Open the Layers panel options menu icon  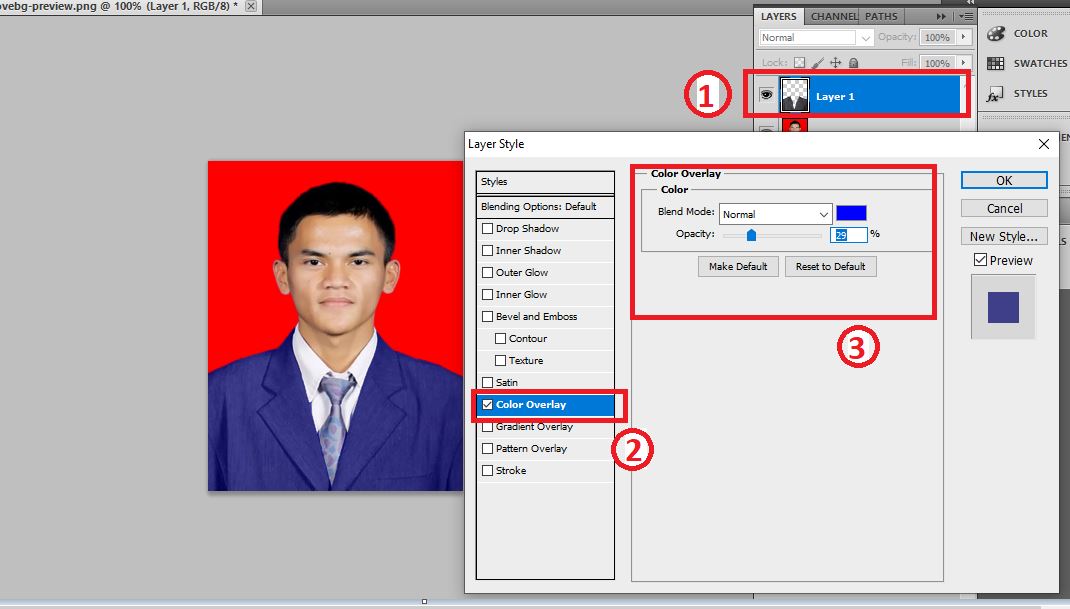tap(966, 16)
